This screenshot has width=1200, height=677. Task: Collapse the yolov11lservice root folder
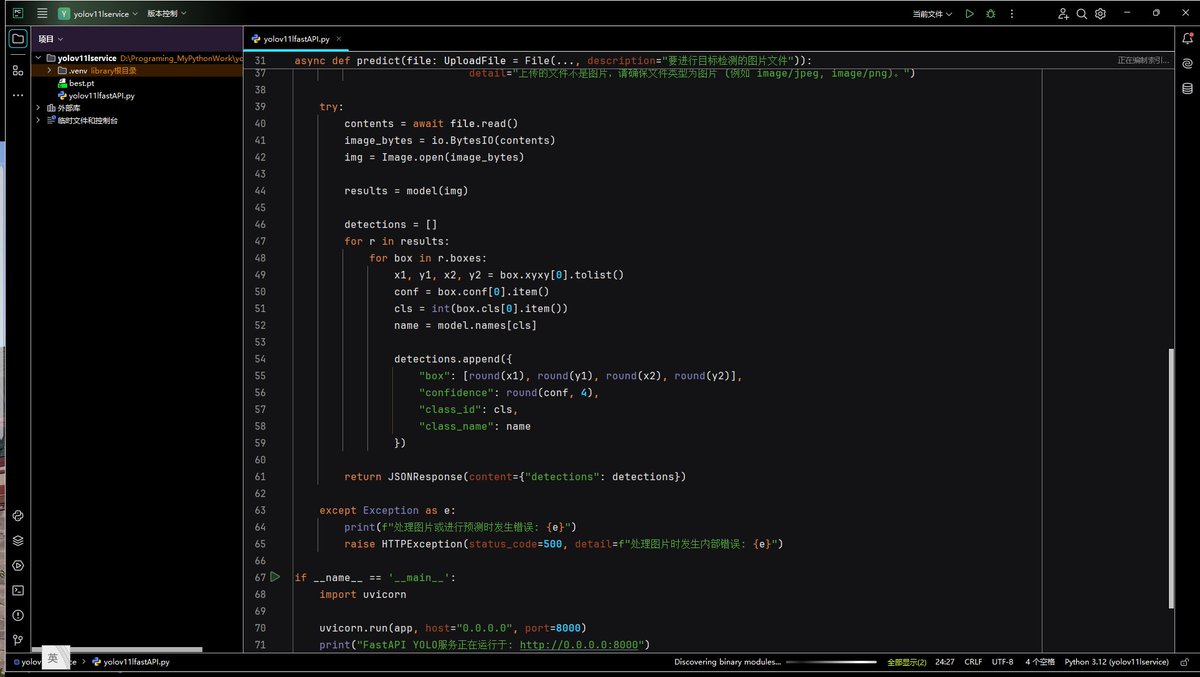[x=40, y=58]
